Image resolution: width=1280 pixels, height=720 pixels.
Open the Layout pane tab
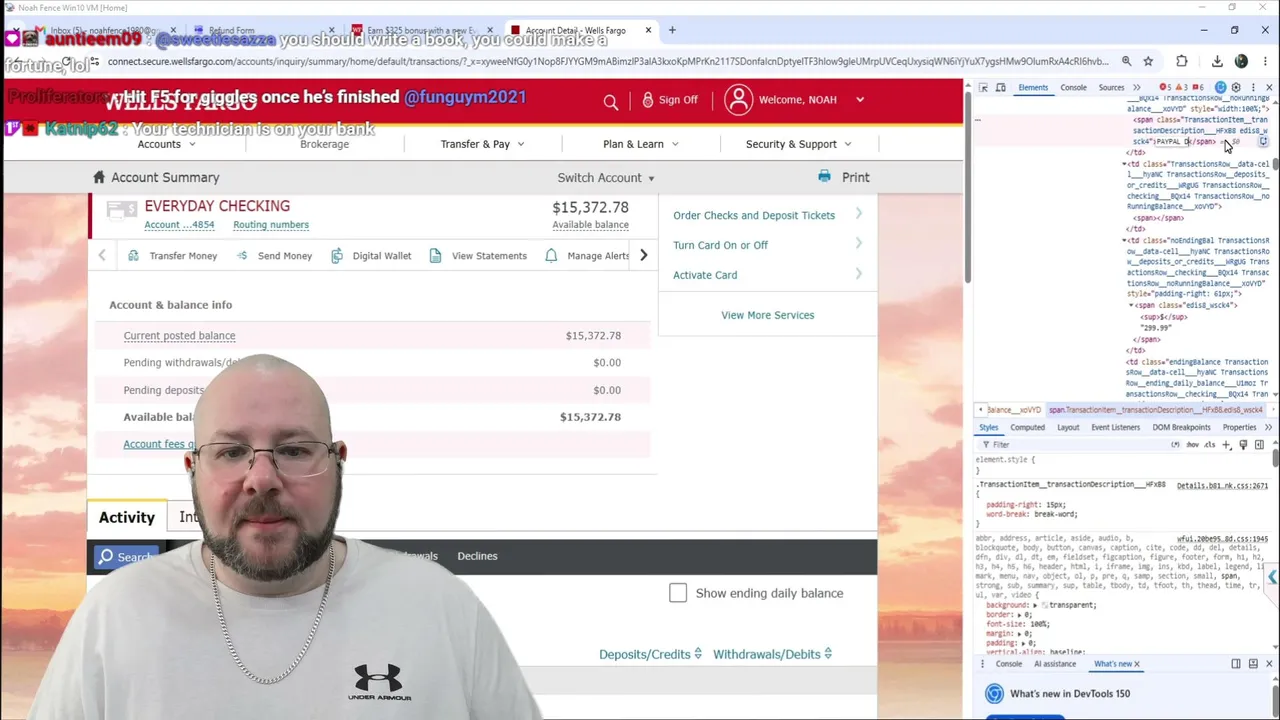(1068, 427)
